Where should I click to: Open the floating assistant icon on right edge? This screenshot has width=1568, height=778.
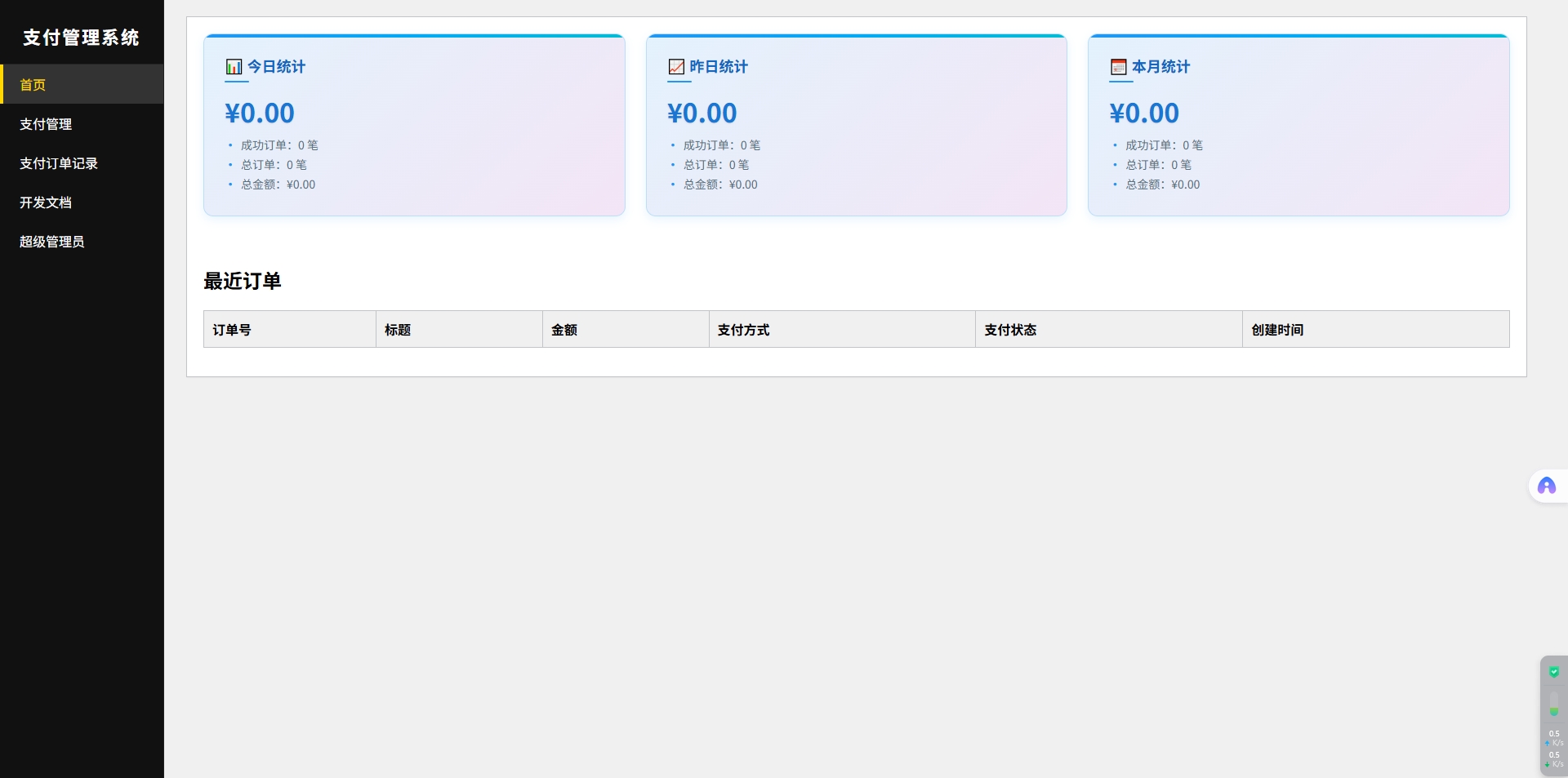(1546, 487)
